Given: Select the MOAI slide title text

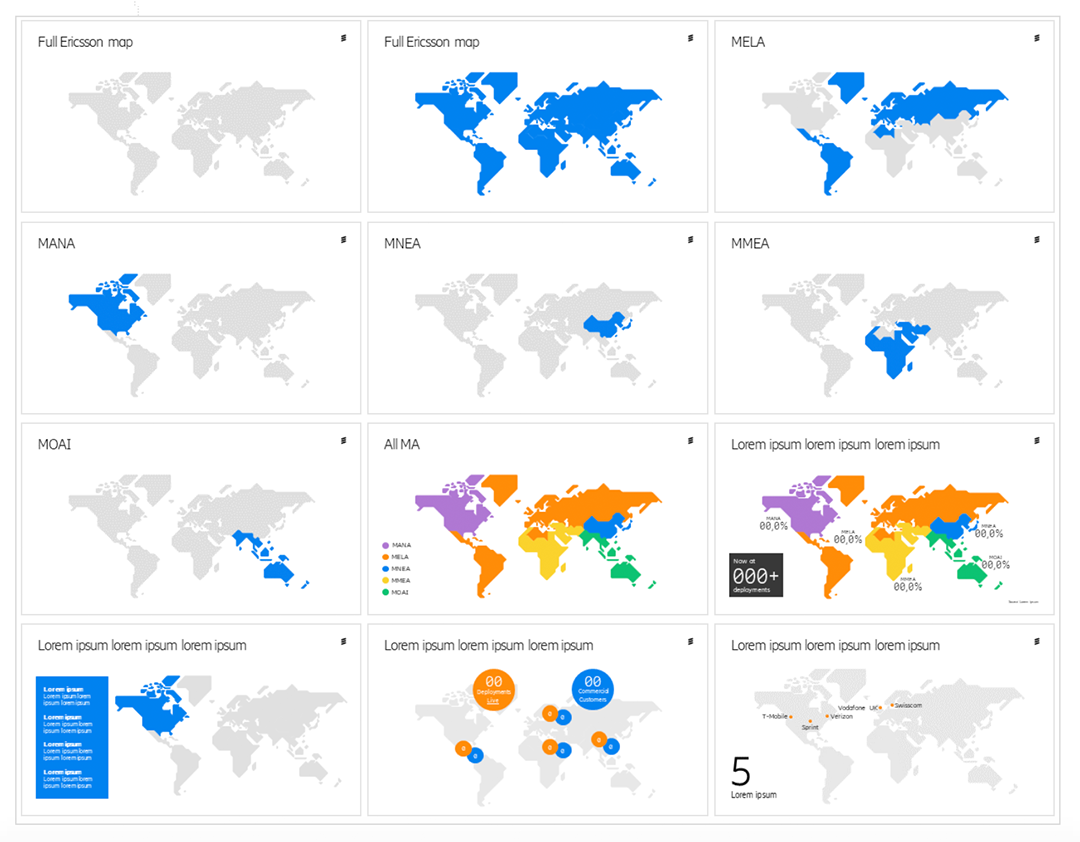Looking at the screenshot, I should 54,444.
